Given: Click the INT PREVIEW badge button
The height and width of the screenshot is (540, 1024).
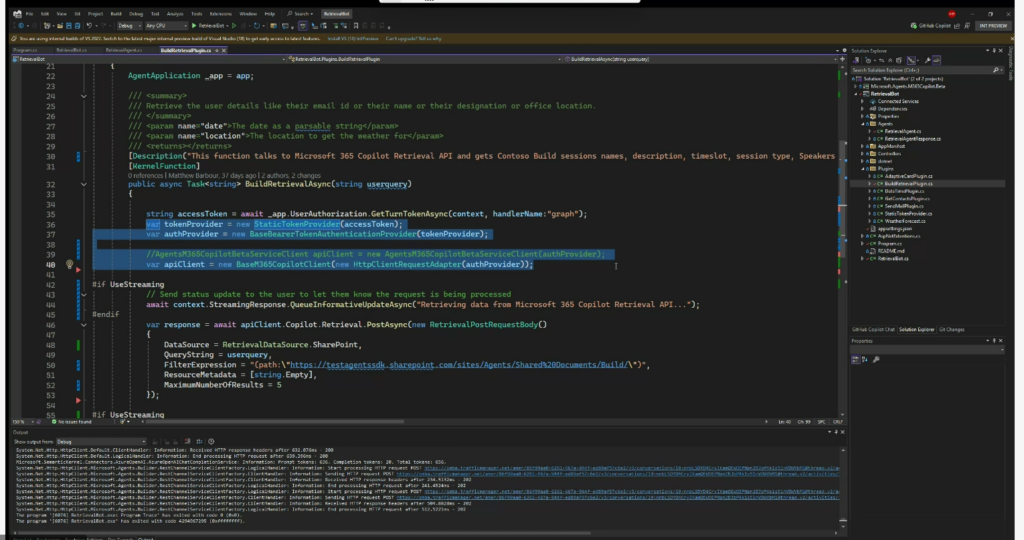Looking at the screenshot, I should coord(993,25).
